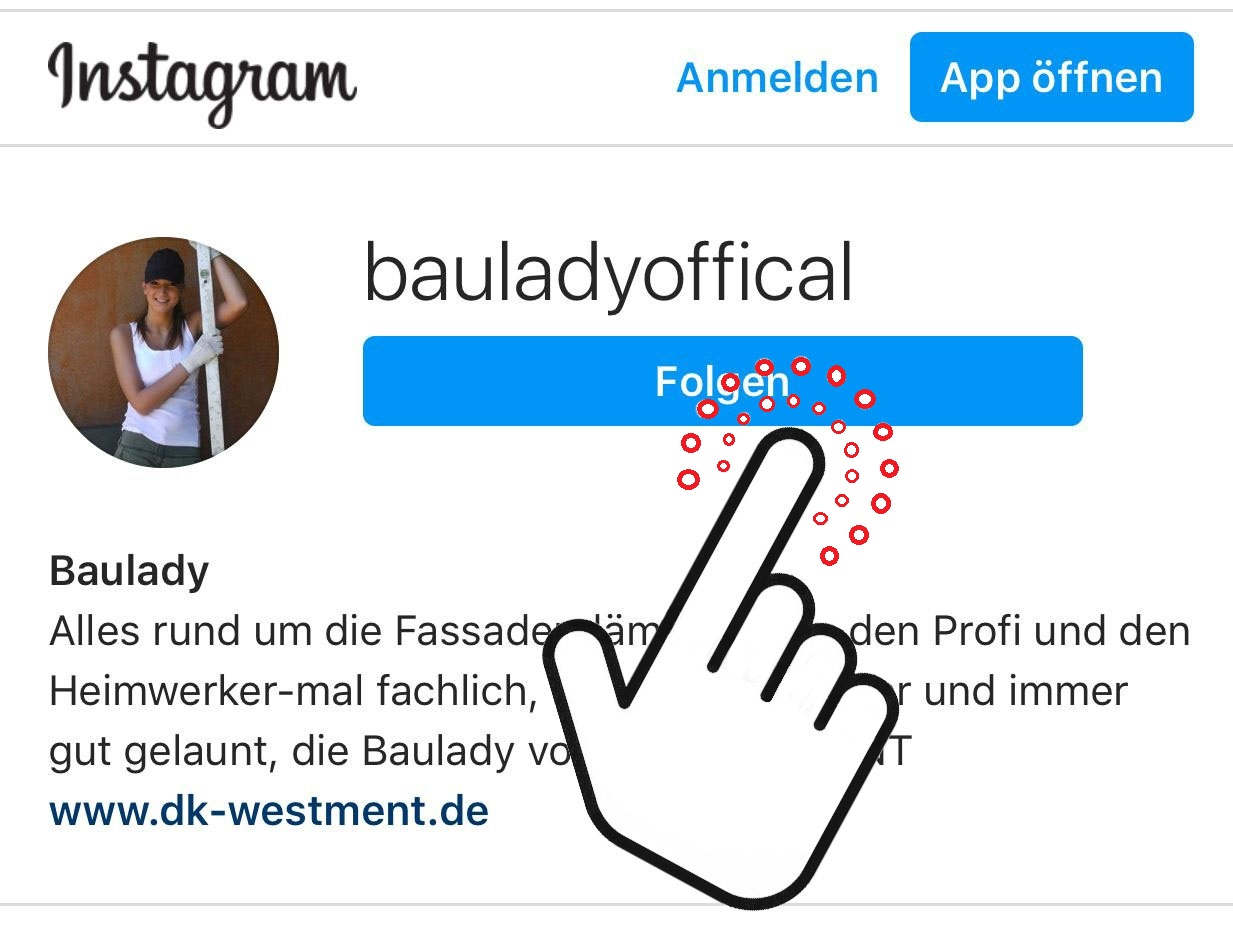Open the Anmelden login link
1233x936 pixels.
pos(777,78)
